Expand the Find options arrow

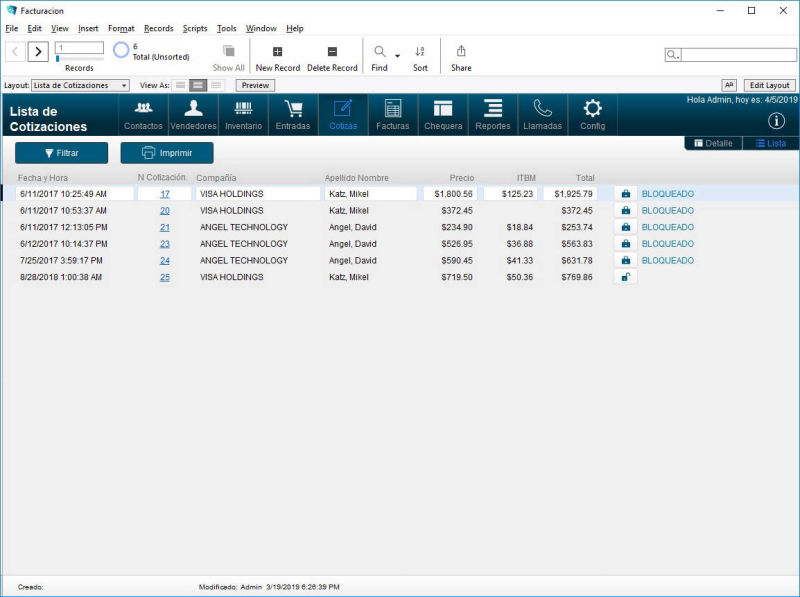pyautogui.click(x=397, y=55)
